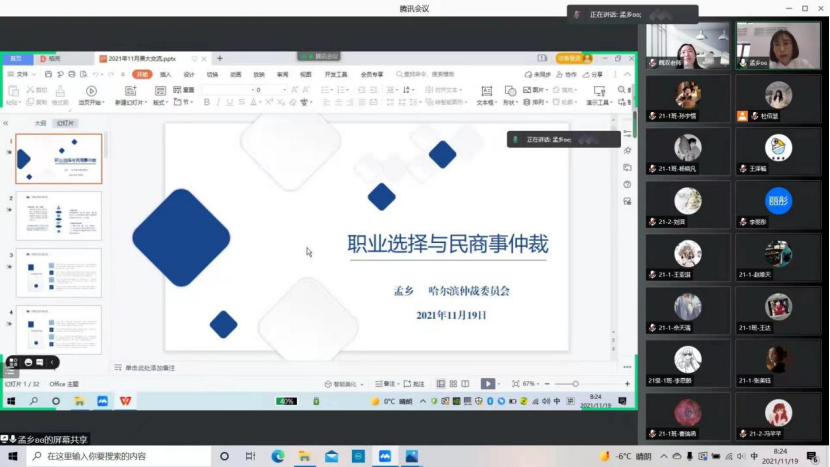Open the 文件 file menu dropdown
Image resolution: width=830 pixels, height=467 pixels.
(x=22, y=74)
